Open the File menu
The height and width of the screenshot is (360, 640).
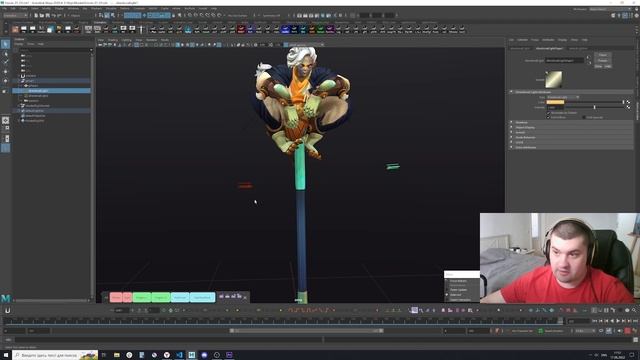tap(5, 8)
